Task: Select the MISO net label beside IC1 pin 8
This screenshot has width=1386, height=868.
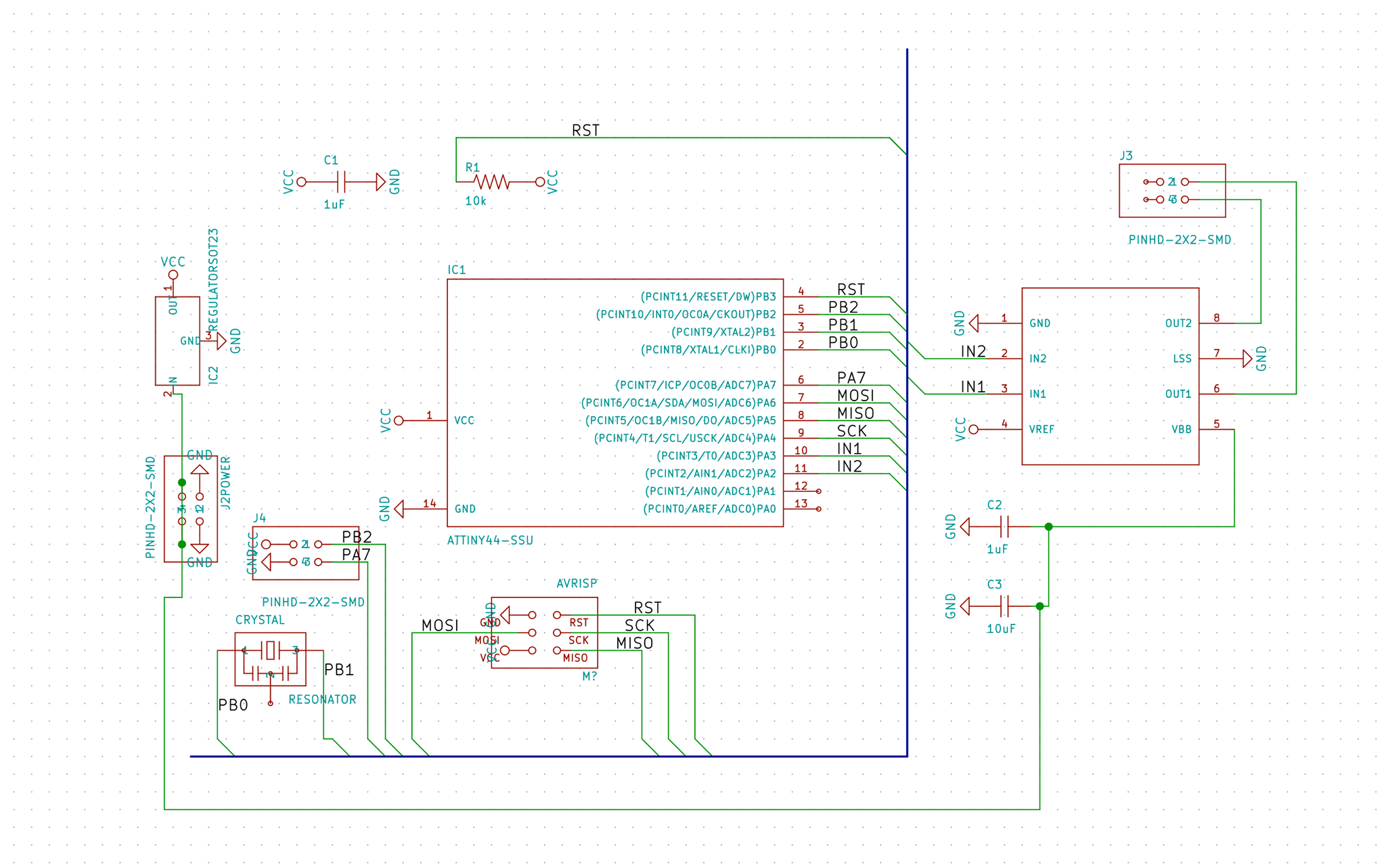Action: pos(855,413)
